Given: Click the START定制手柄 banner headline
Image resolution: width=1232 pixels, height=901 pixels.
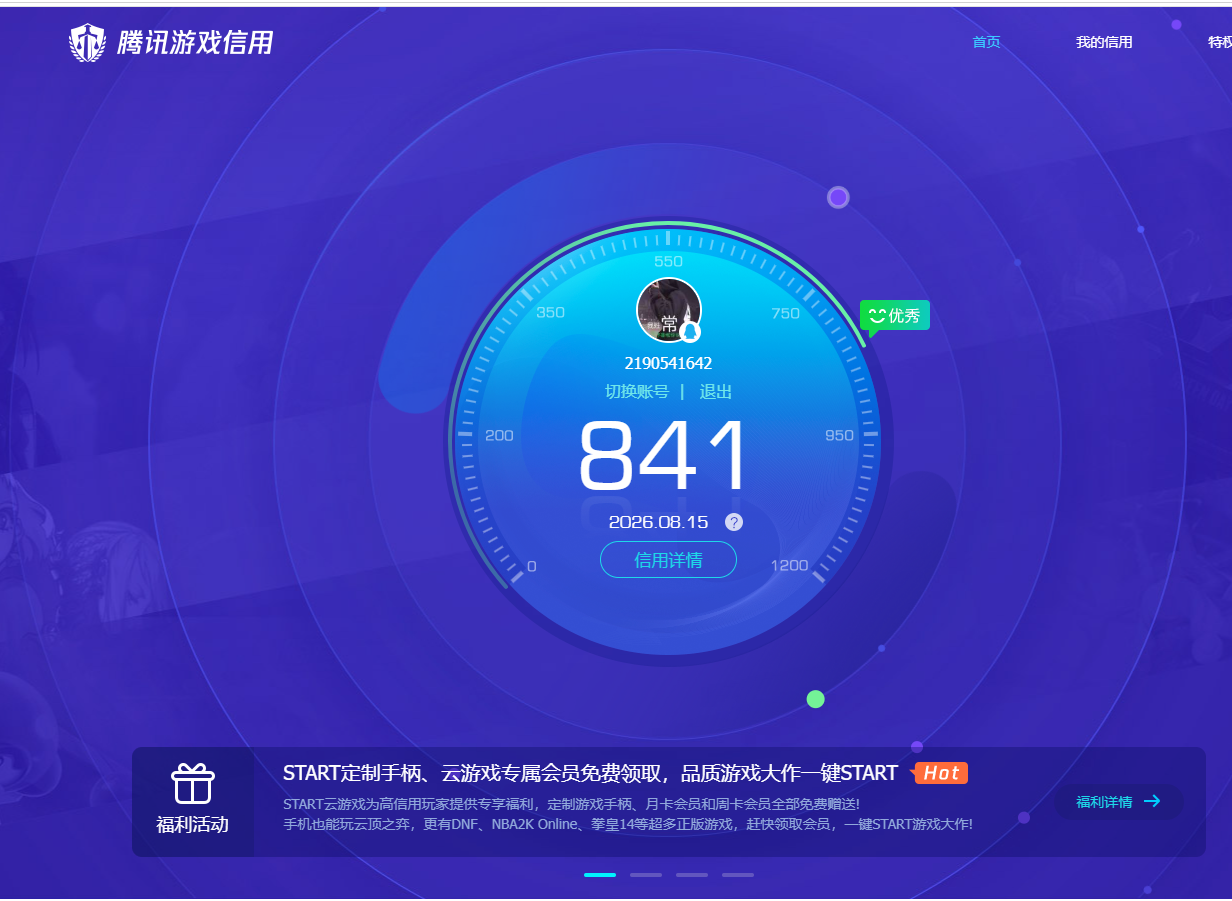Looking at the screenshot, I should 590,773.
